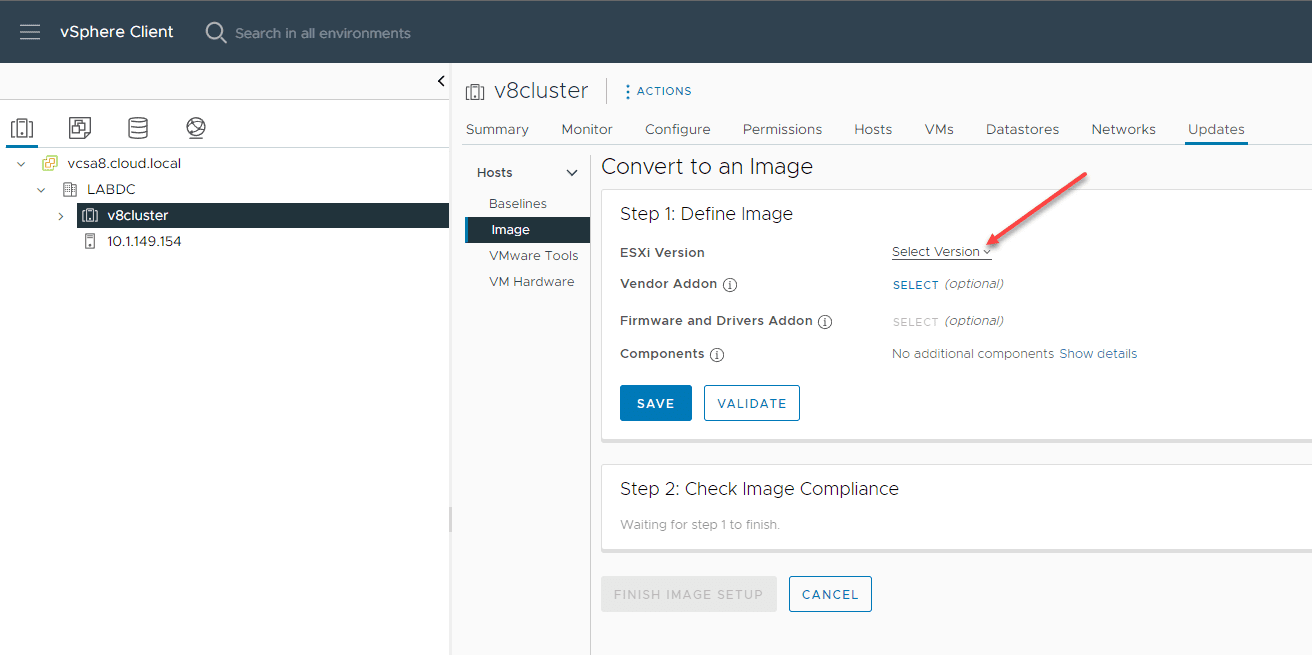This screenshot has height=655, width=1312.
Task: Switch to Storage inventory view
Action: [138, 128]
